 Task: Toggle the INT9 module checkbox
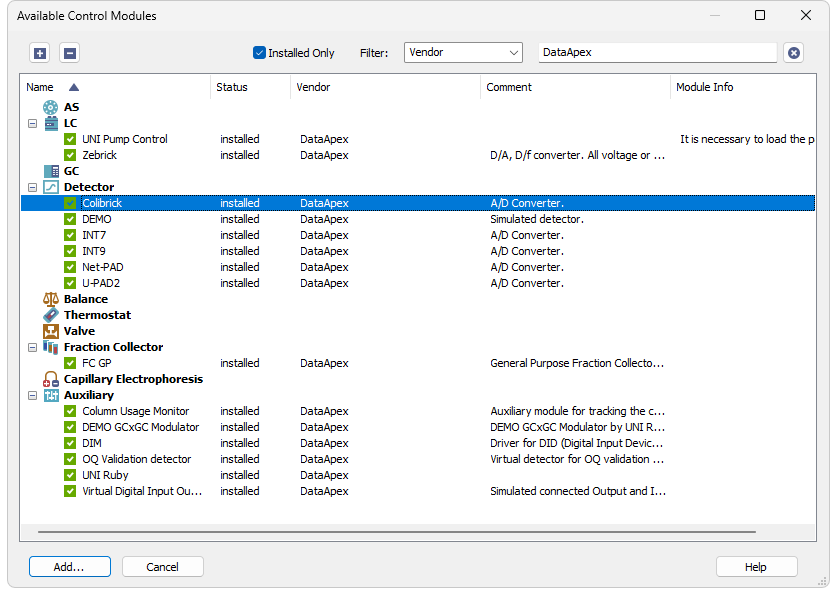[70, 251]
